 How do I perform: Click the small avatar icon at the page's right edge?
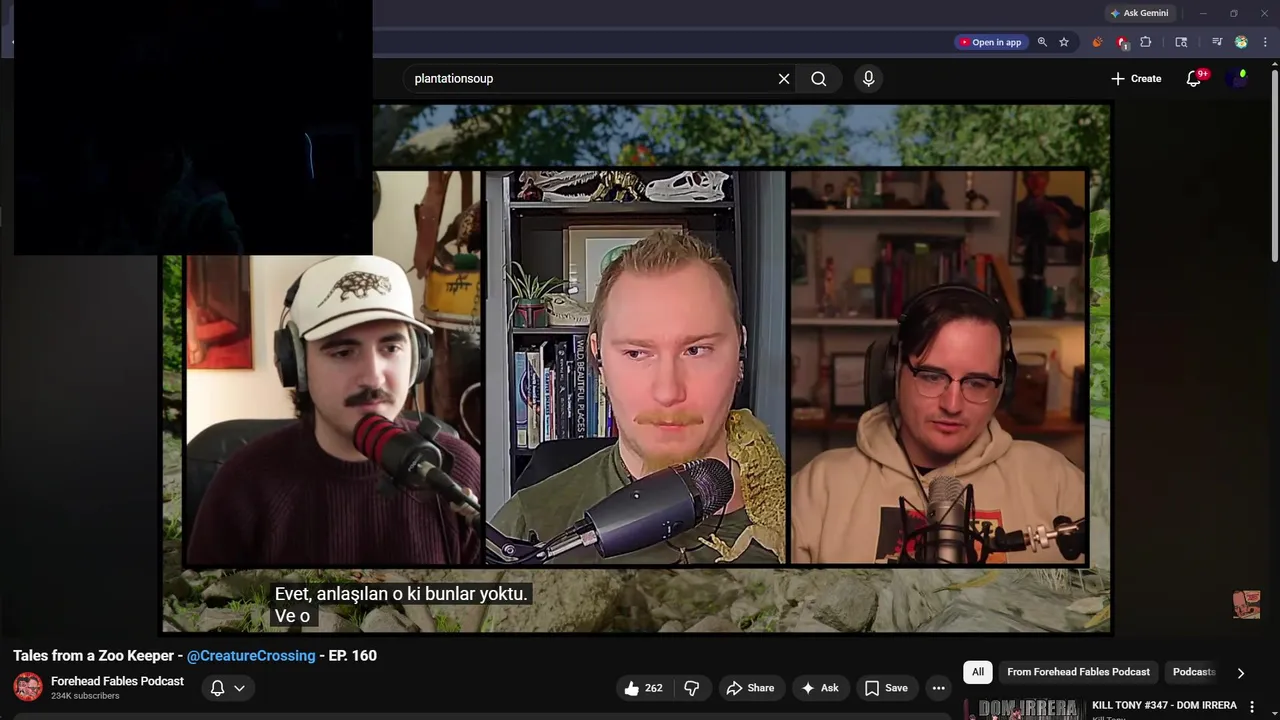[1246, 605]
